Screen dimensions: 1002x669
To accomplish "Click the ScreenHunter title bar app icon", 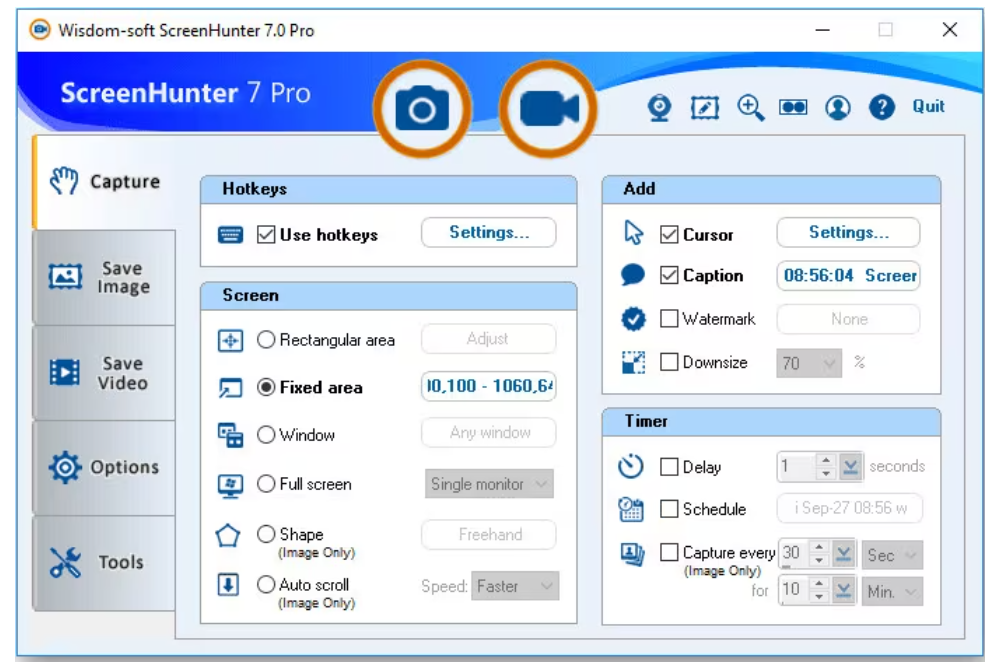I will tap(40, 29).
